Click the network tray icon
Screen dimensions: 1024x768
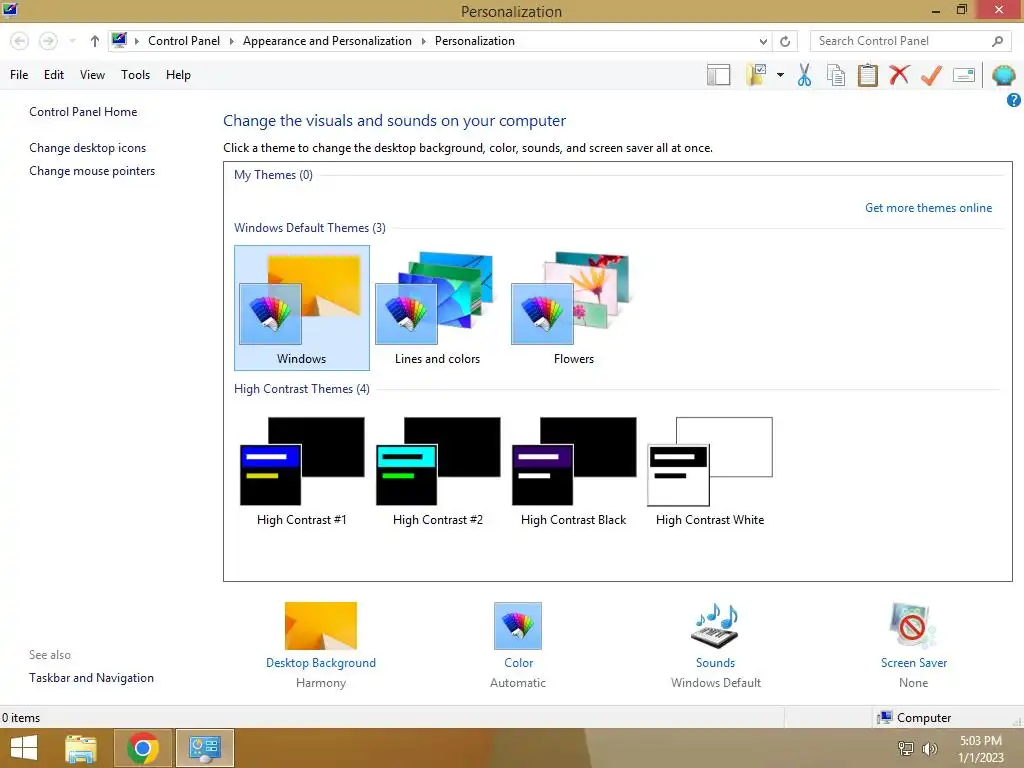[x=906, y=749]
